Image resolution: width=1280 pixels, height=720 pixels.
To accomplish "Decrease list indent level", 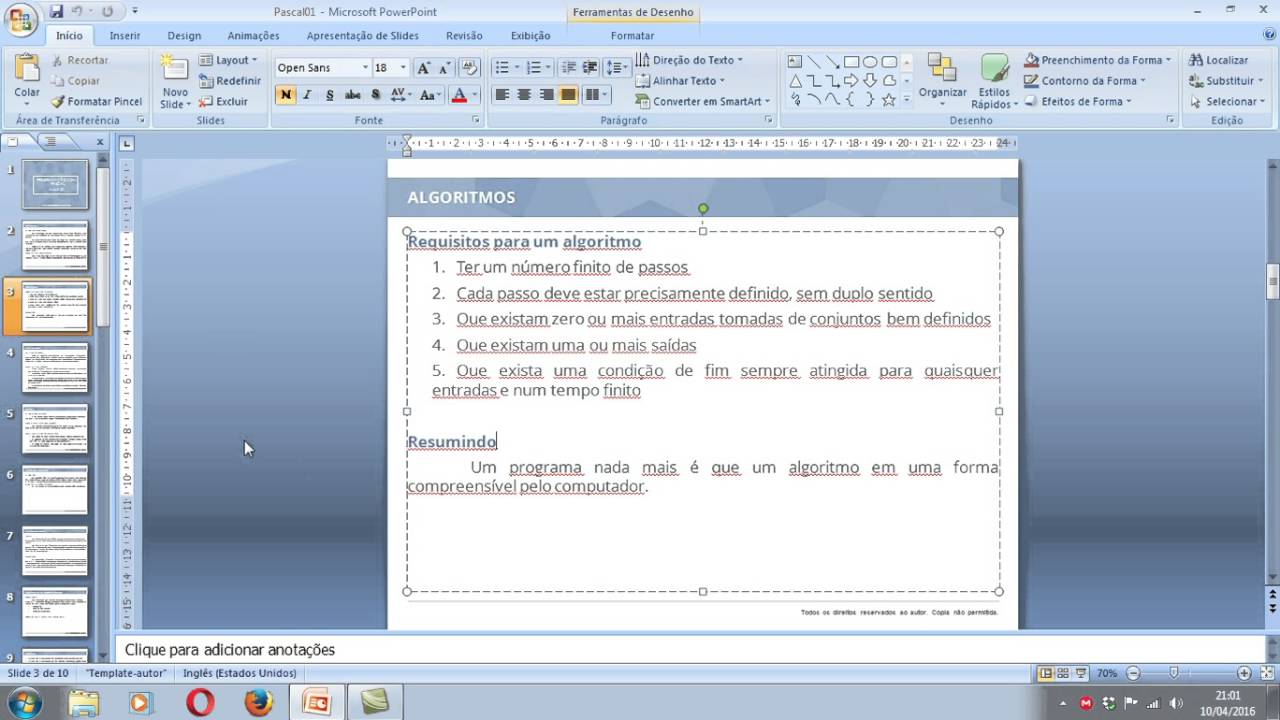I will (569, 68).
